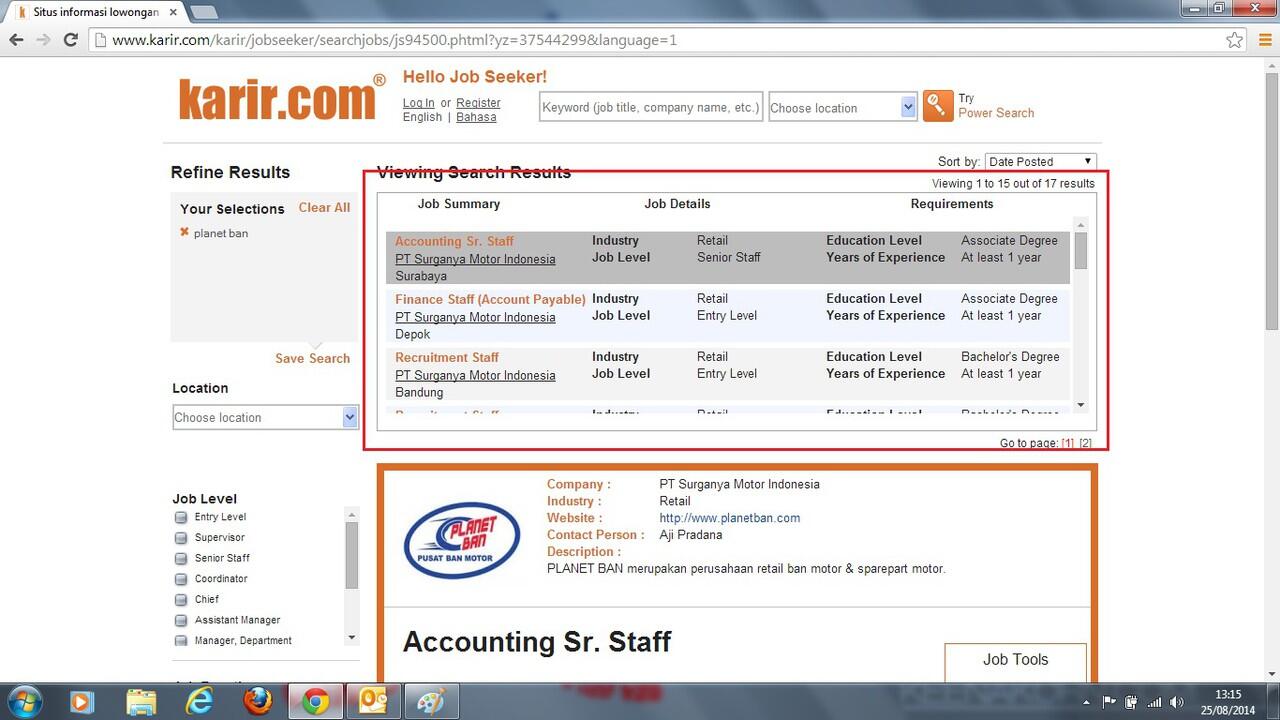Open Accounting Sr. Staff job listing
The image size is (1280, 720).
(x=454, y=241)
